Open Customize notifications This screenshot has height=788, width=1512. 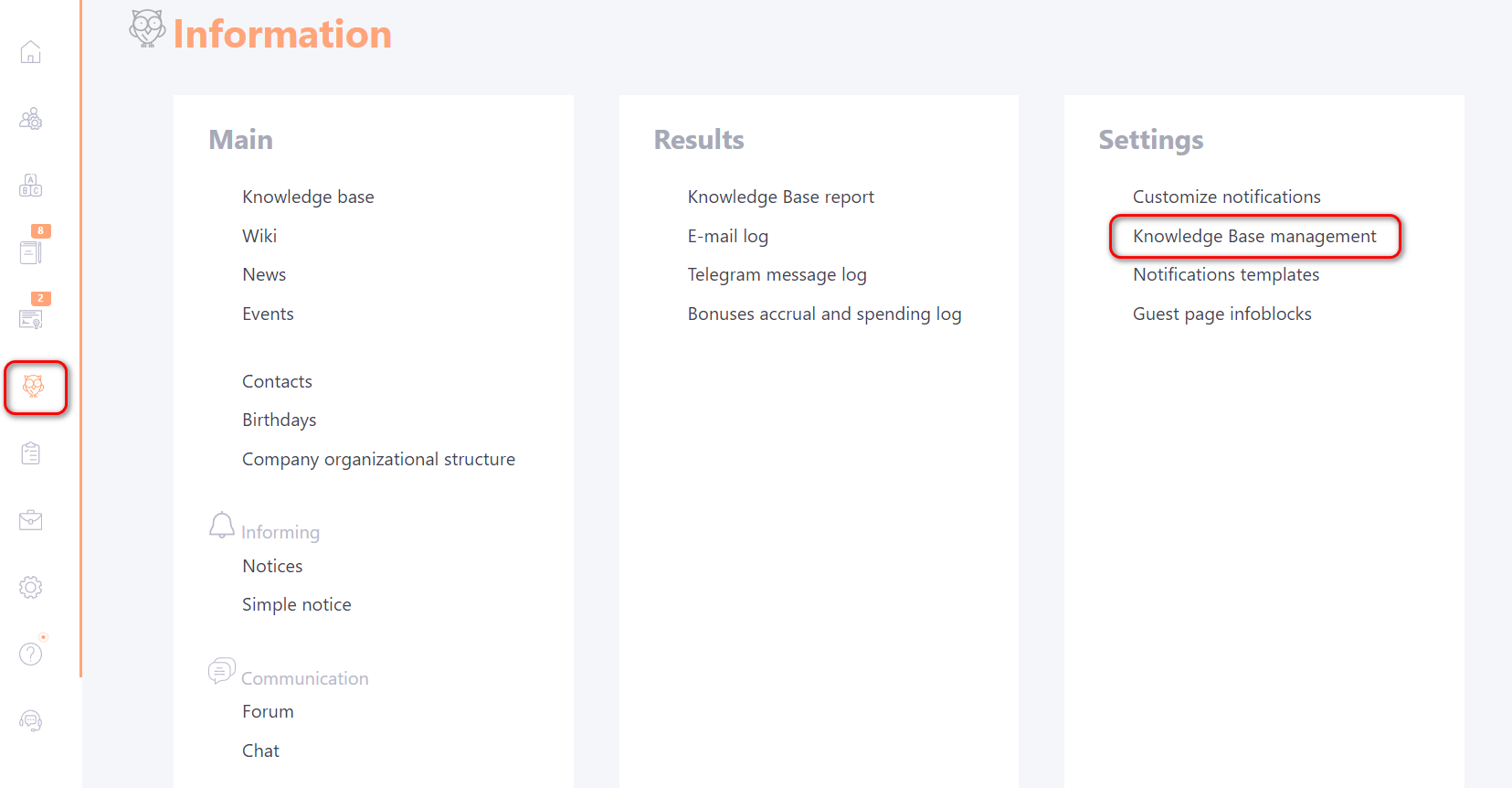(x=1226, y=197)
